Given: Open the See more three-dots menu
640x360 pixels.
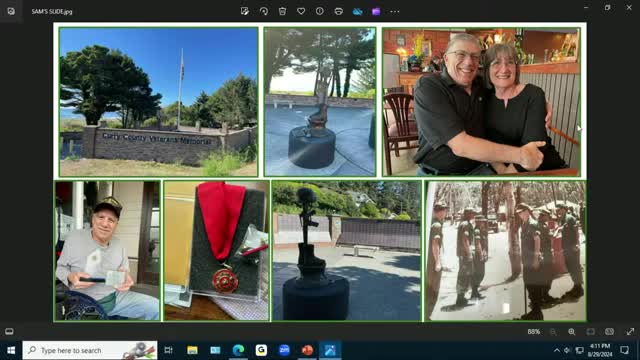Looking at the screenshot, I should click(395, 11).
